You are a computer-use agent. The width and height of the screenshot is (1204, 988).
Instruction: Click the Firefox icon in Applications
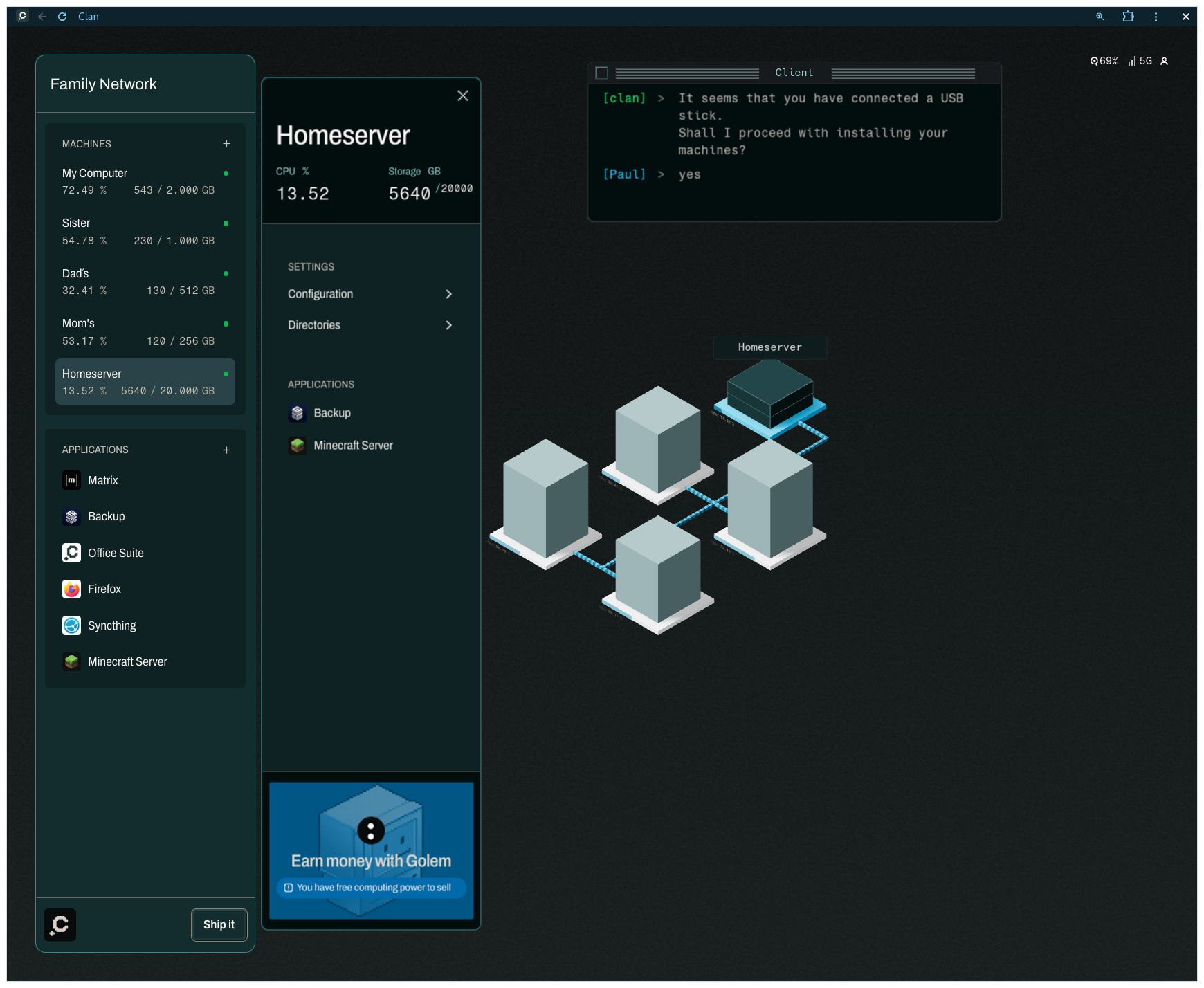pyautogui.click(x=71, y=589)
